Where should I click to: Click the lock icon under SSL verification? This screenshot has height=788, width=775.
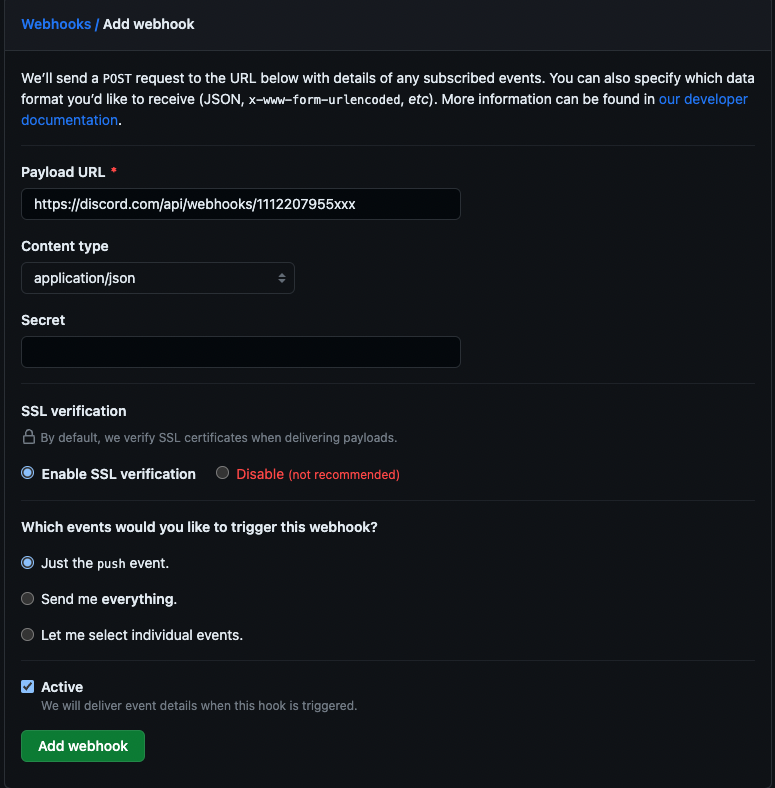29,437
